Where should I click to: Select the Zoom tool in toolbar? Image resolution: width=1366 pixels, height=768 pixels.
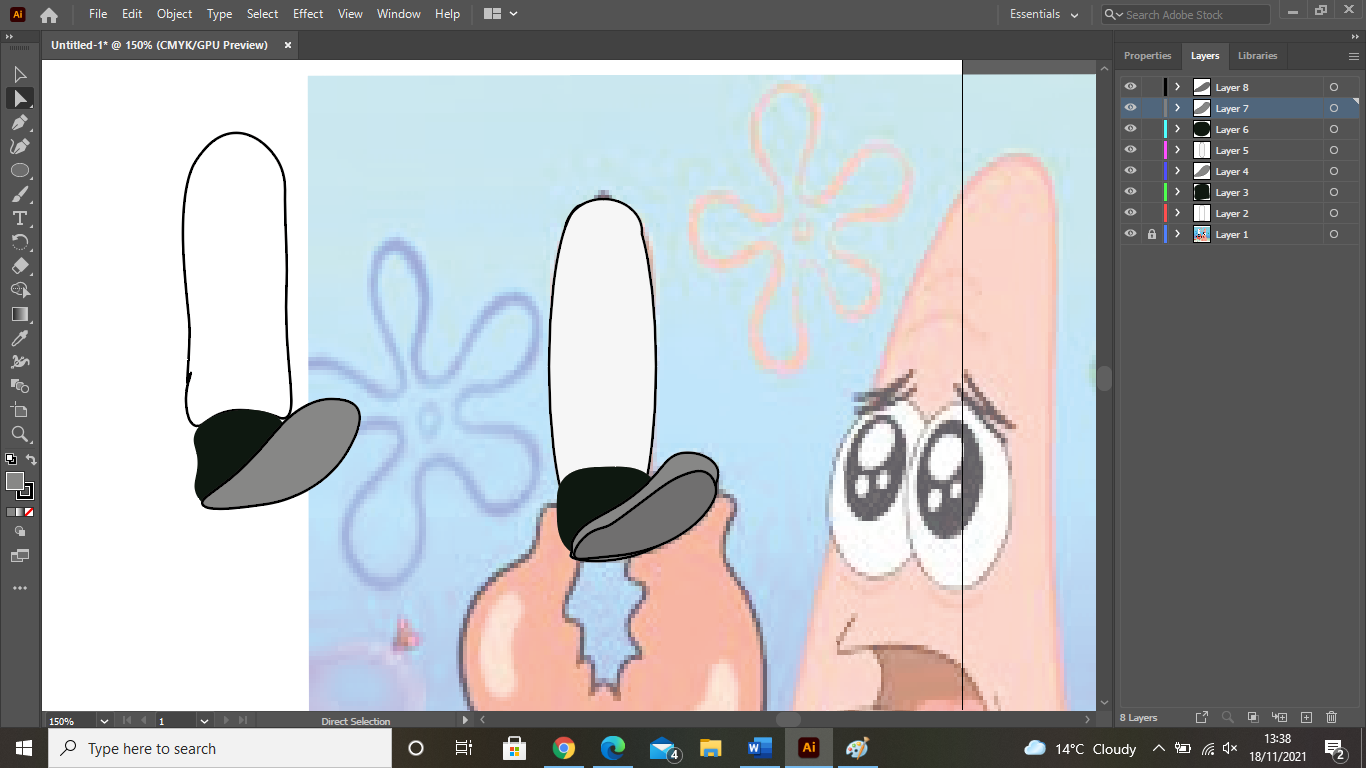pyautogui.click(x=20, y=434)
